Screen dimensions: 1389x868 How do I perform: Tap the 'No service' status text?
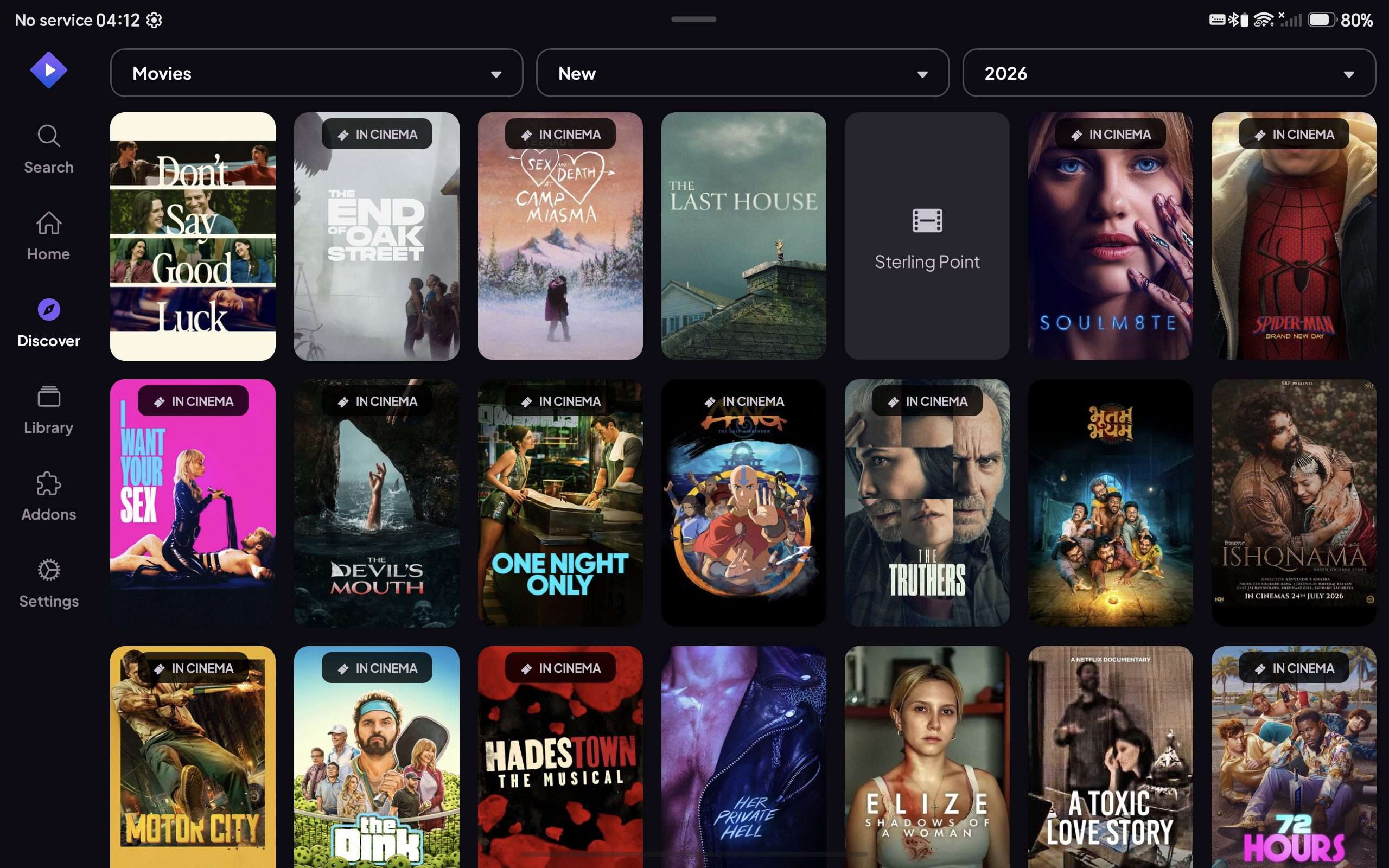click(x=53, y=20)
